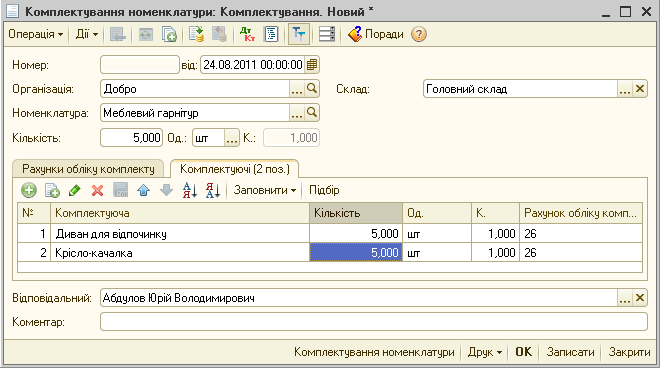Open the Друк dropdown

(x=485, y=352)
